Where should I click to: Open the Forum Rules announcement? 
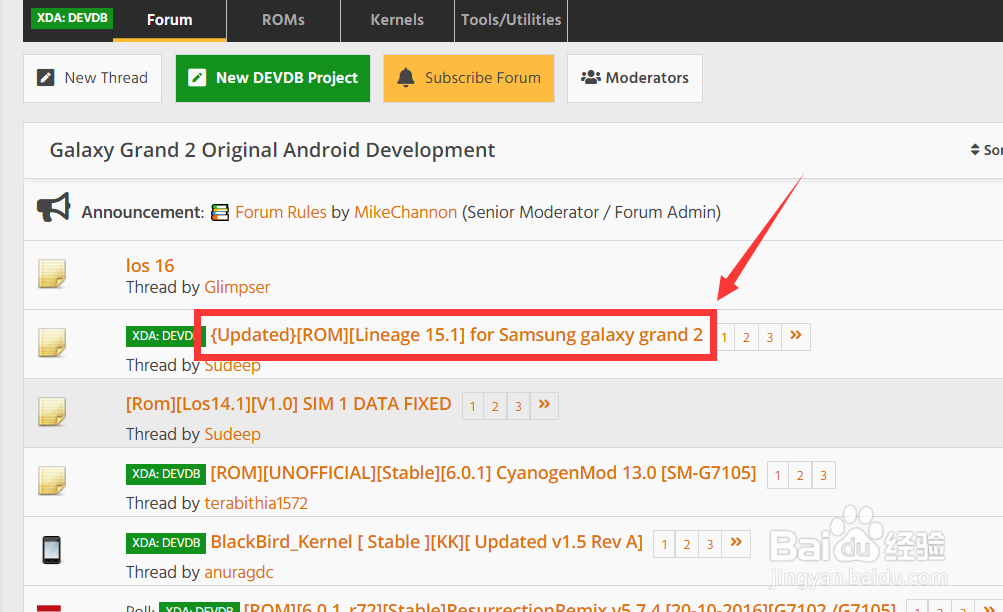[x=281, y=212]
